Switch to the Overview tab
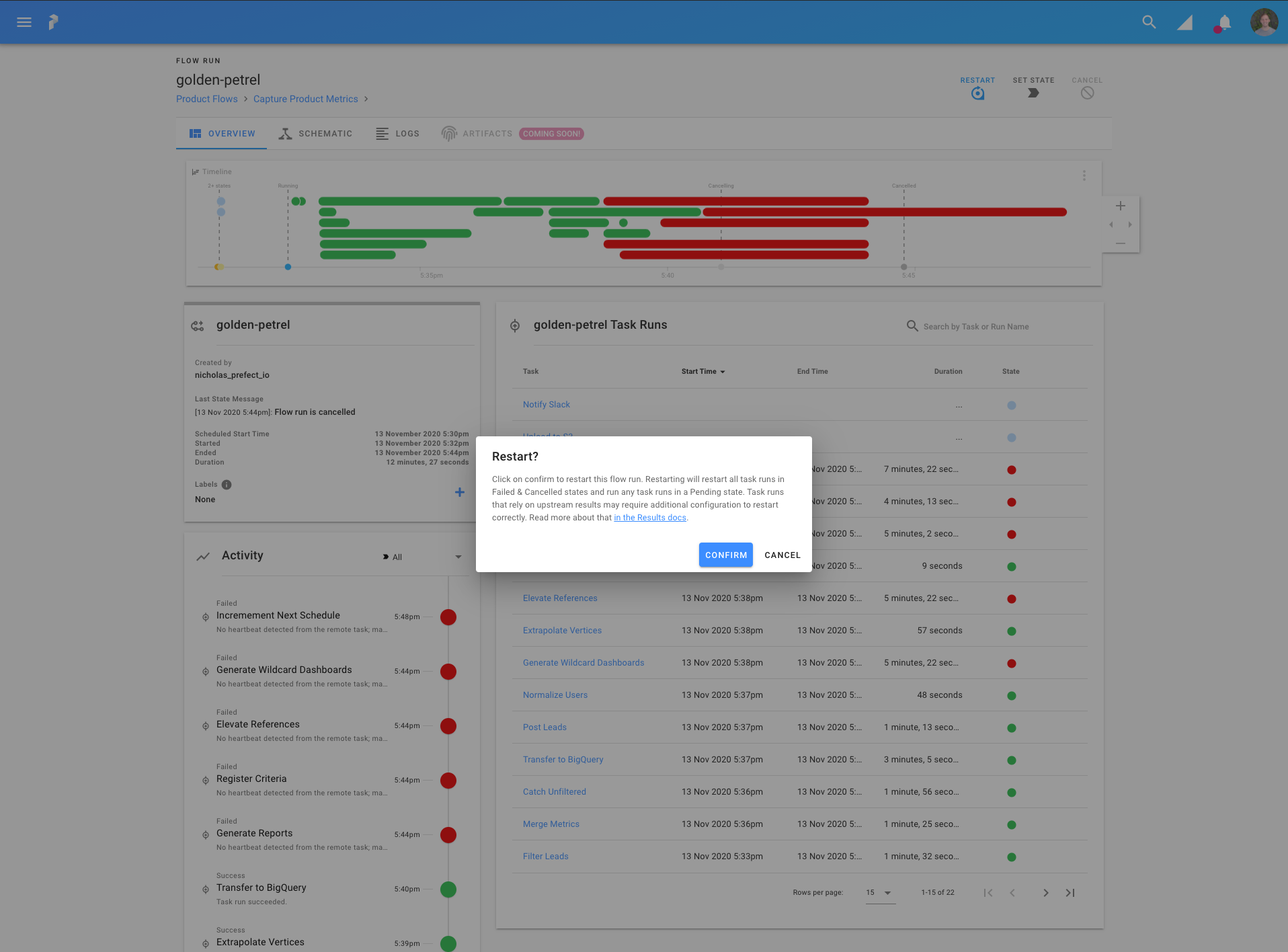This screenshot has height=952, width=1288. tap(222, 134)
